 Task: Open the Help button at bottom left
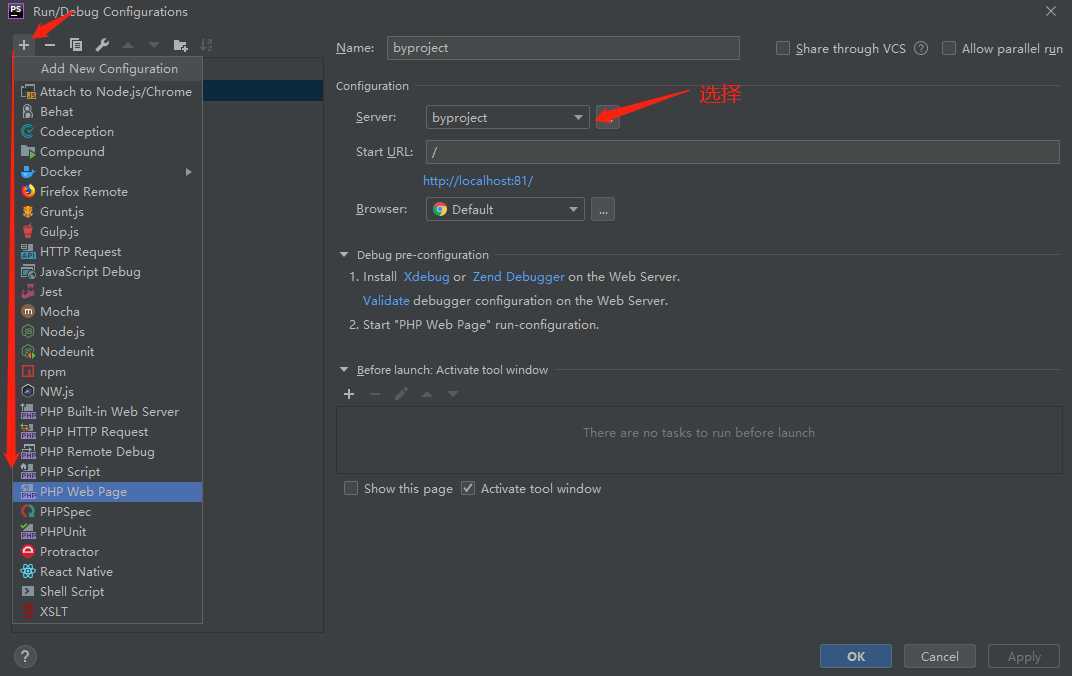coord(25,657)
